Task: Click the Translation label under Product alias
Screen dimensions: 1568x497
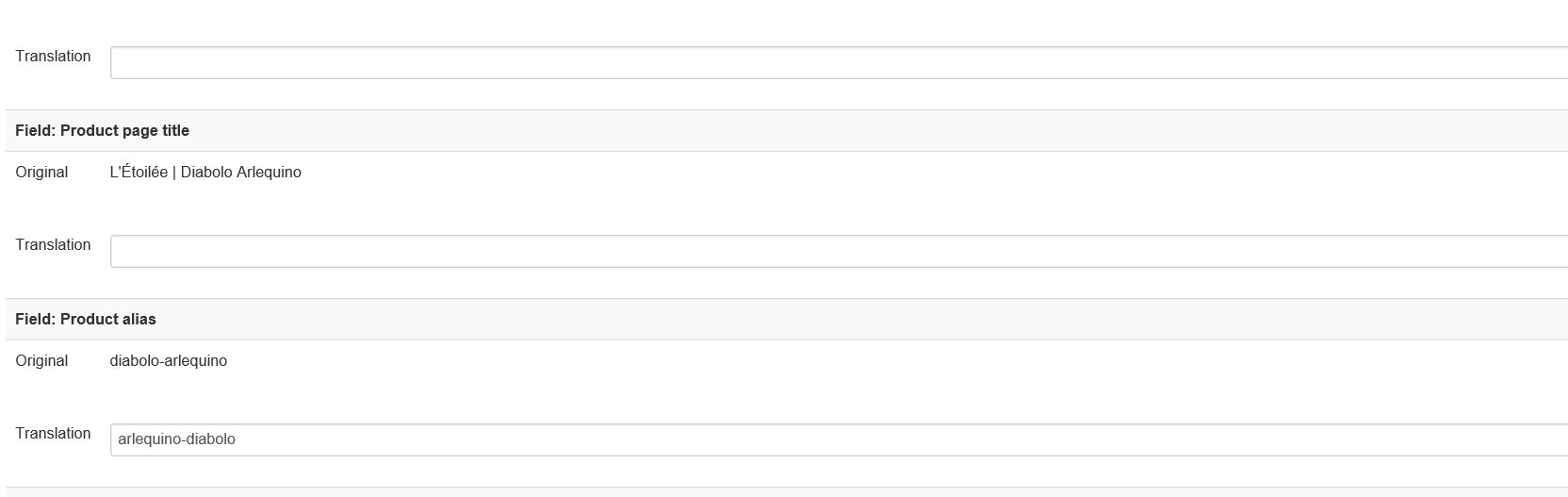Action: 53,434
